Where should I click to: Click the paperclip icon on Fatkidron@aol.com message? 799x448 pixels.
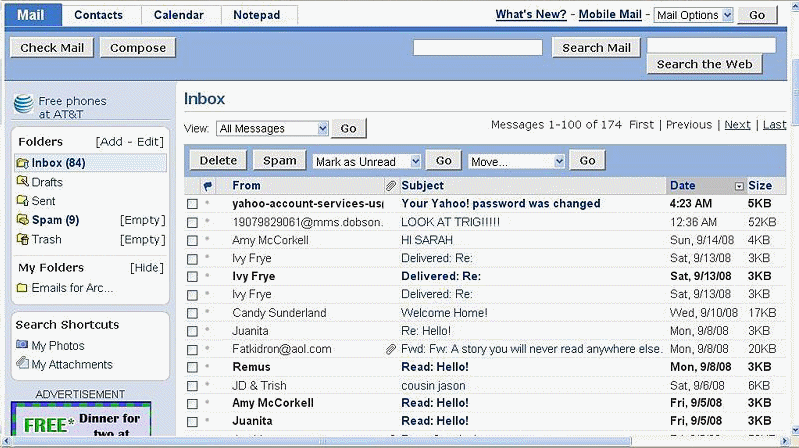(x=390, y=349)
